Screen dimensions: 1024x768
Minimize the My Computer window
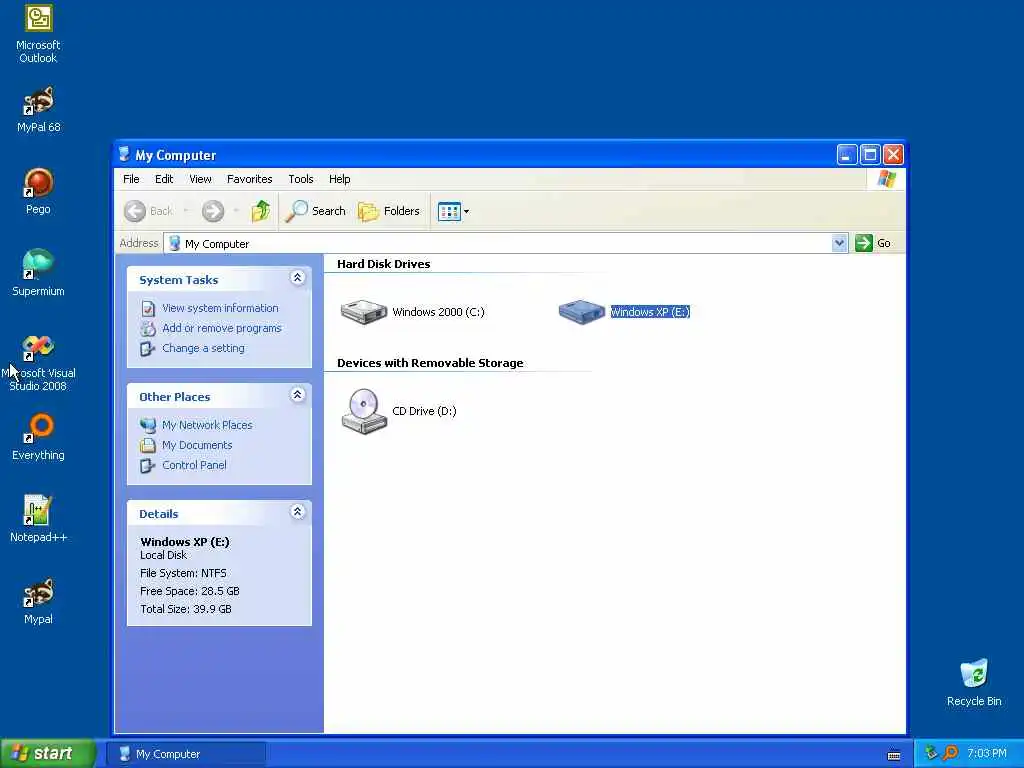[847, 155]
